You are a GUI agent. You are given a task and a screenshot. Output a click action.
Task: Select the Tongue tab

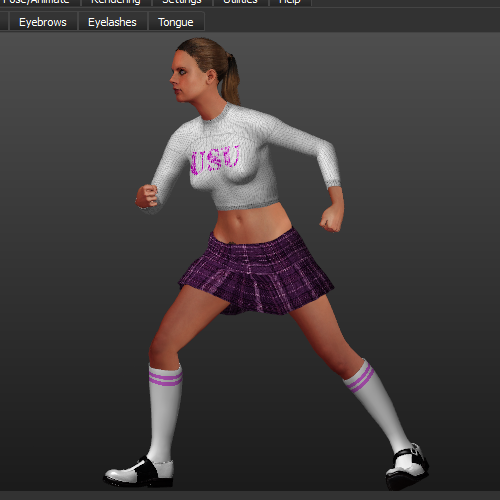pos(176,22)
